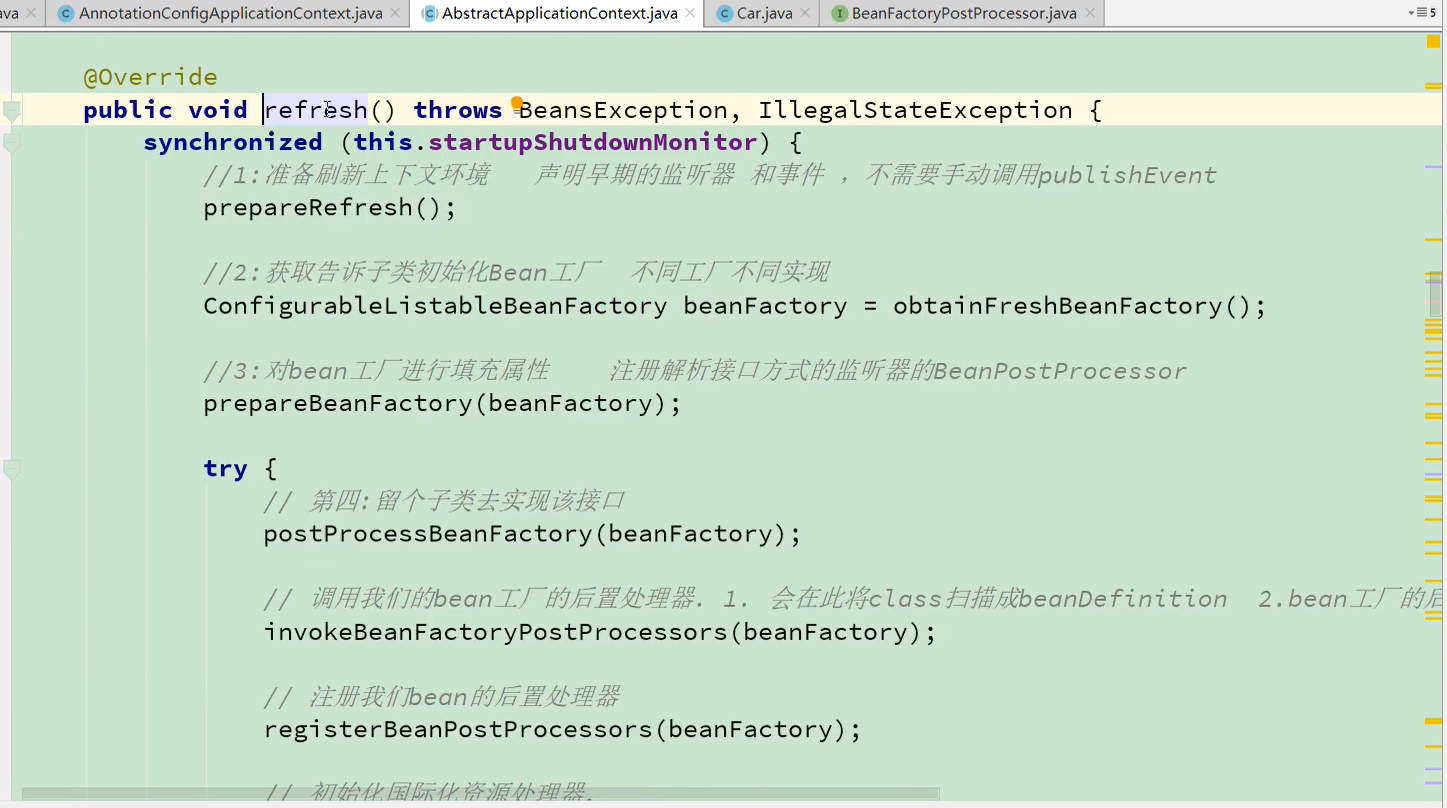Close the Car.java tab
Image resolution: width=1447 pixels, height=808 pixels.
click(x=806, y=14)
